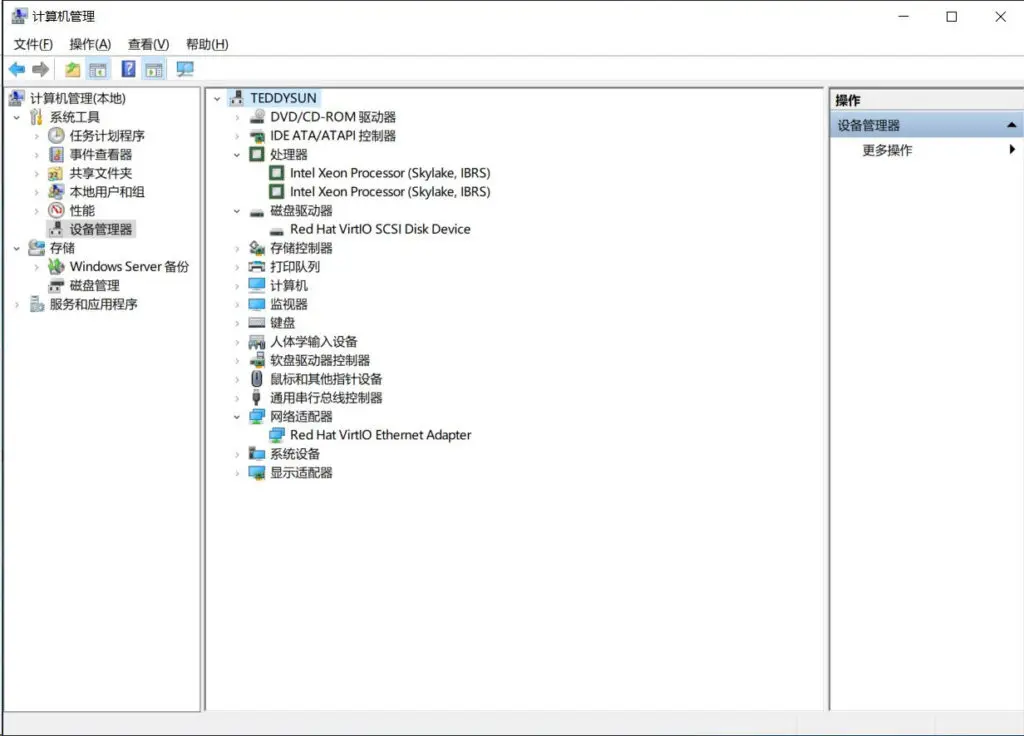The width and height of the screenshot is (1024, 736).
Task: Click the 事件查看器 icon
Action: (x=56, y=154)
